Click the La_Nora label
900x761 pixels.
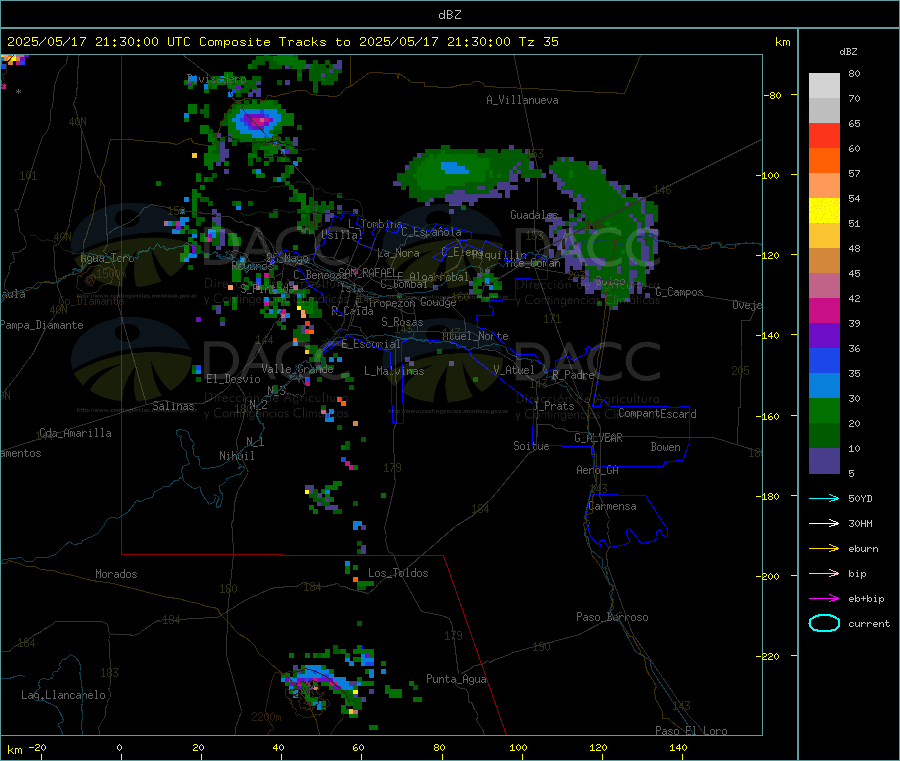pos(398,253)
